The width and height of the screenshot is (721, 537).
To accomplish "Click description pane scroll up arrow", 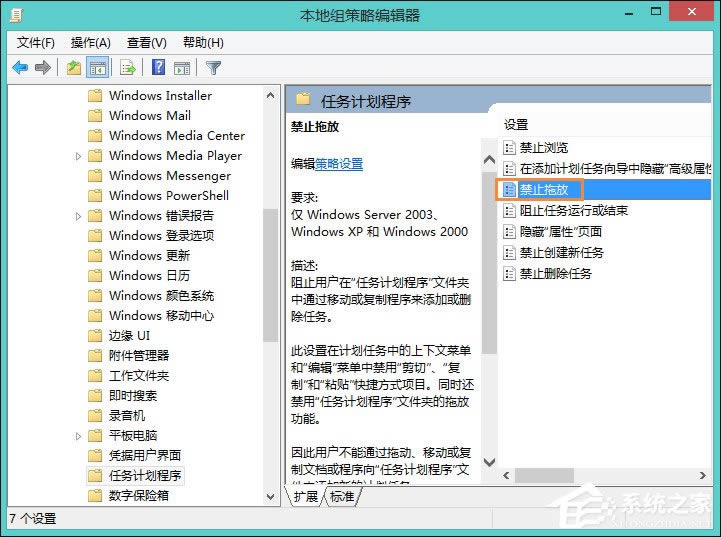I will click(x=490, y=160).
